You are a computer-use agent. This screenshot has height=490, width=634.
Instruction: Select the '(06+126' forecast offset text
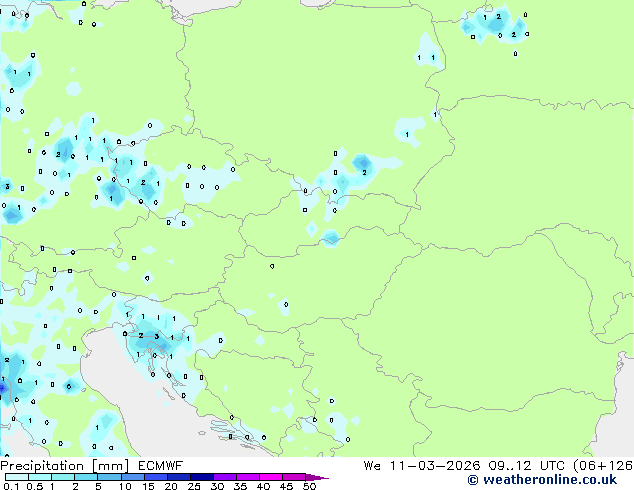[603, 466]
